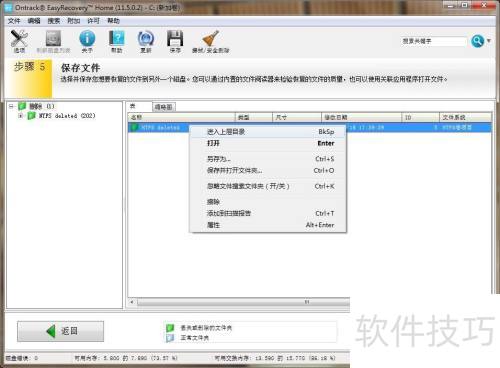This screenshot has width=500, height=368.
Task: Sort by the File system column header
Action: click(x=465, y=117)
